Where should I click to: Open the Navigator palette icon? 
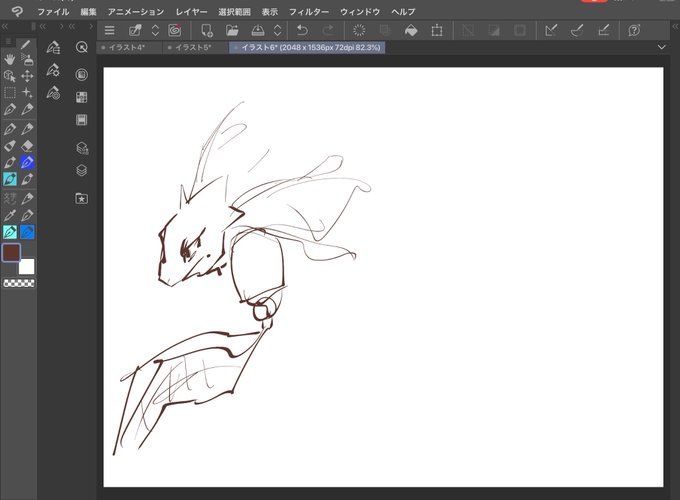point(82,47)
